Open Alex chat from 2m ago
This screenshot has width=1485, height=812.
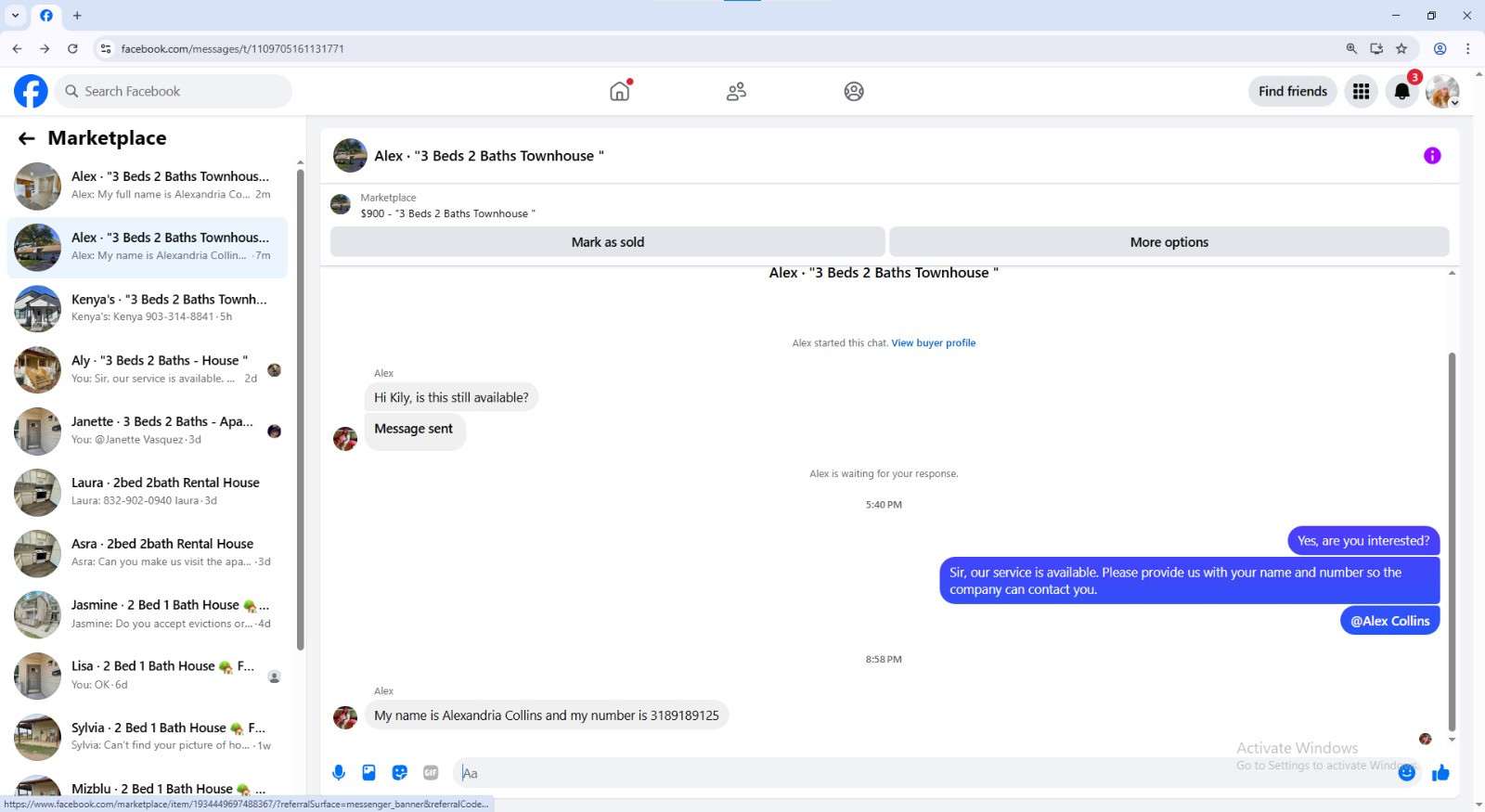click(148, 186)
